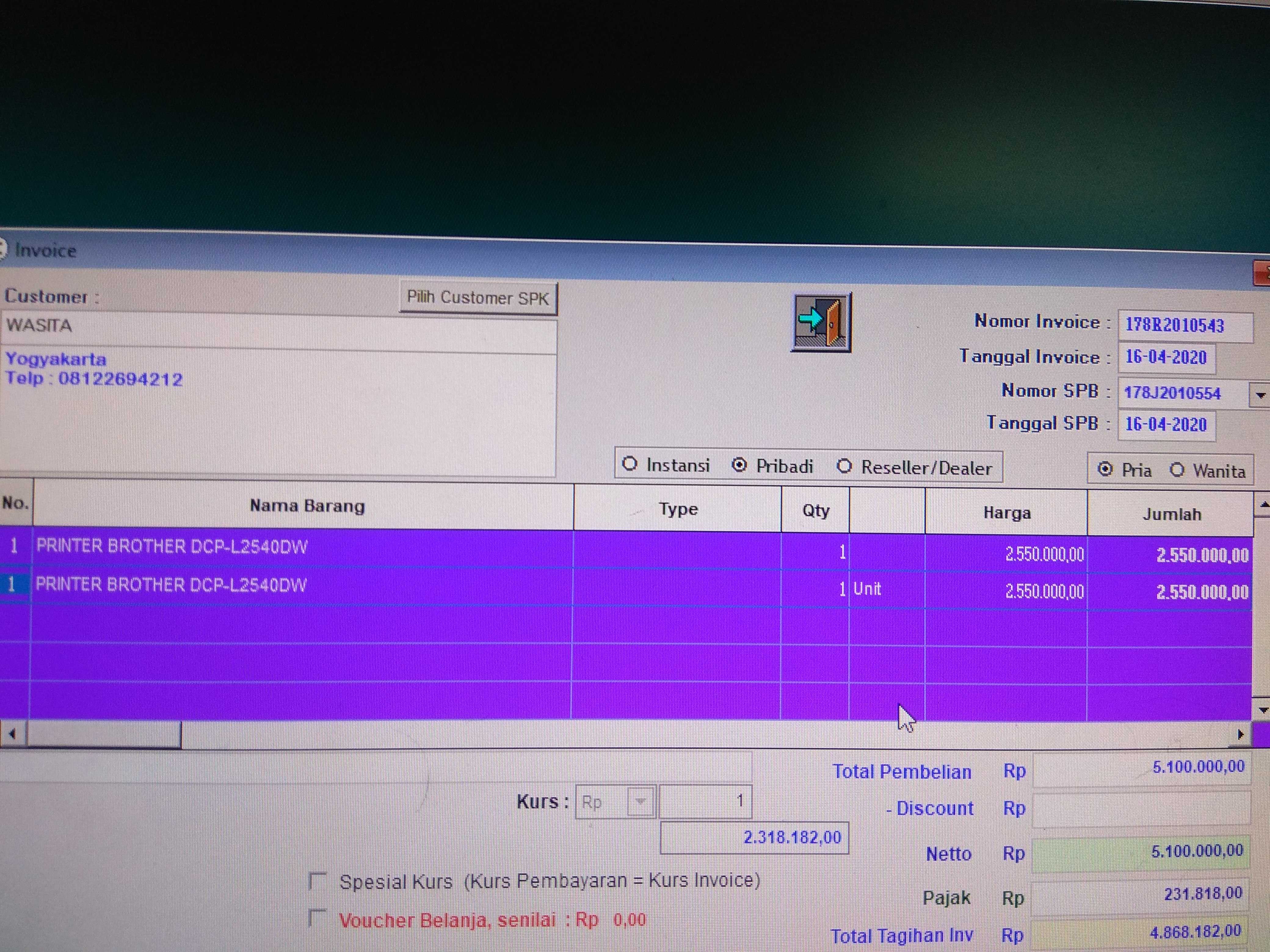Screen dimensions: 1270x952
Task: Click the Jumlah column header
Action: [1171, 514]
